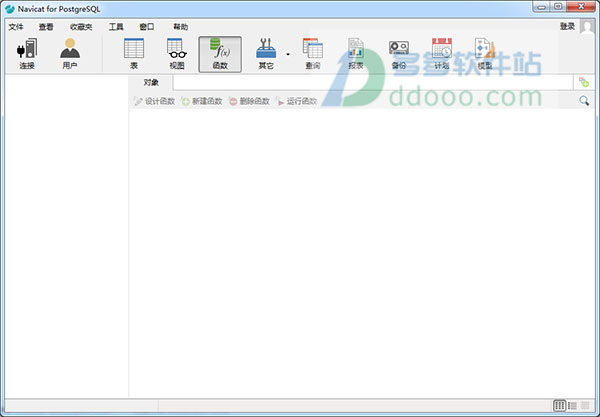Minimize the Navicat window

[x=541, y=7]
